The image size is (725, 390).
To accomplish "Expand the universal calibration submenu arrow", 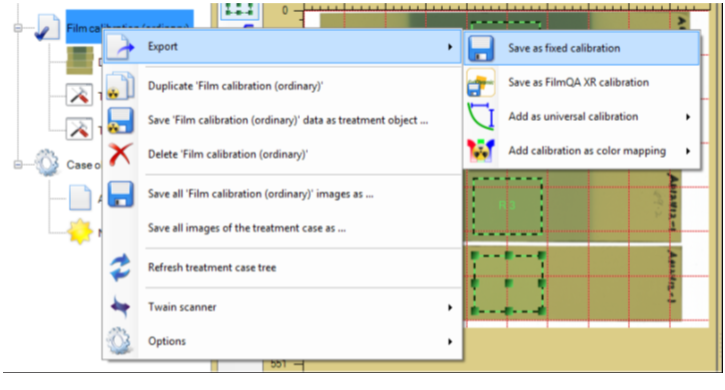I will (688, 117).
